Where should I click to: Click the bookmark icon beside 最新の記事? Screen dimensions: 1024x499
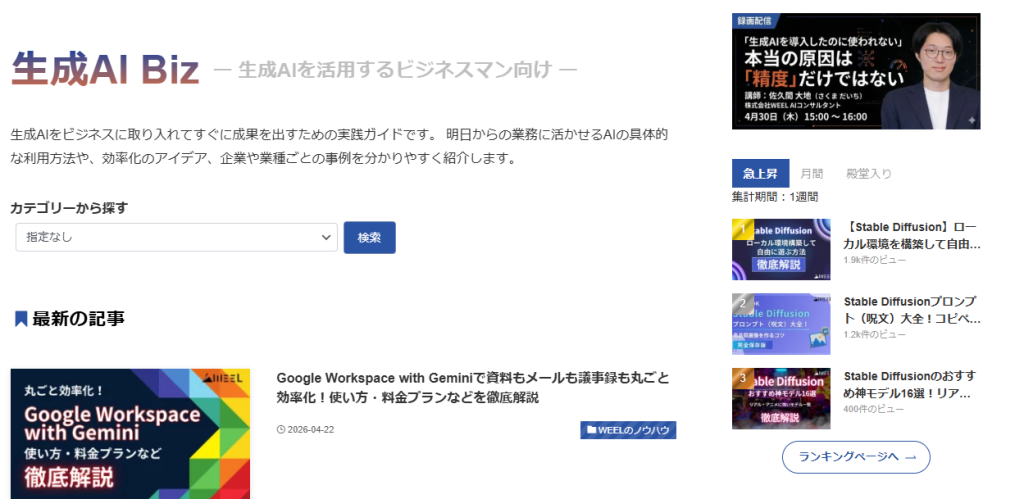point(21,319)
